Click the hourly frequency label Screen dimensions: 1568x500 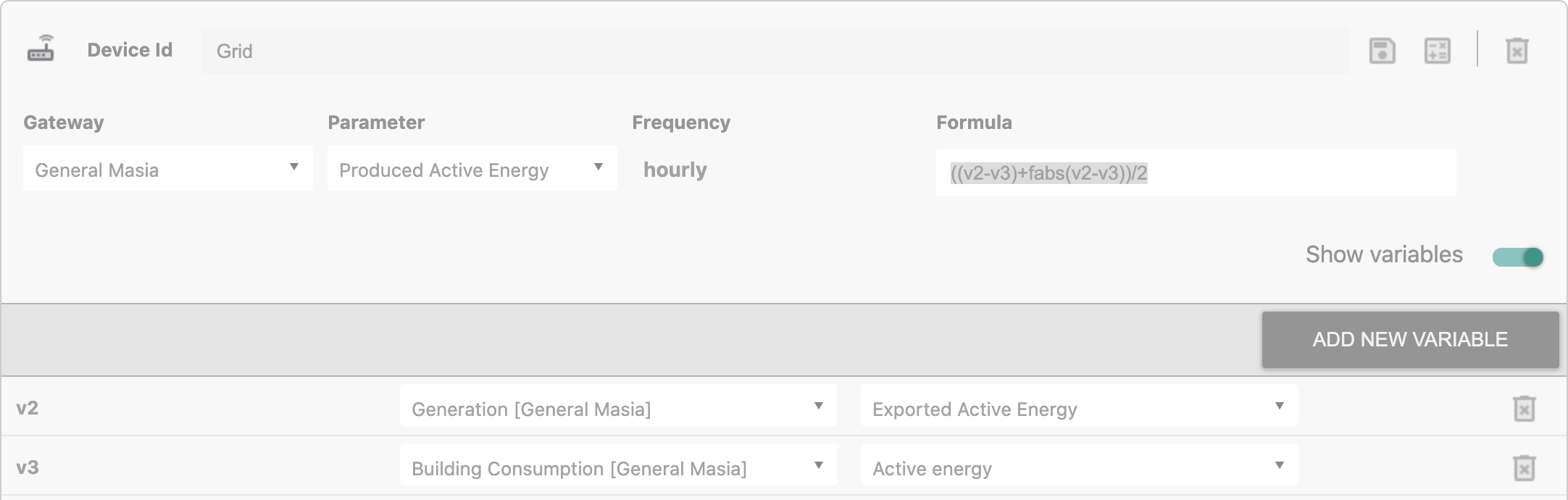[675, 170]
